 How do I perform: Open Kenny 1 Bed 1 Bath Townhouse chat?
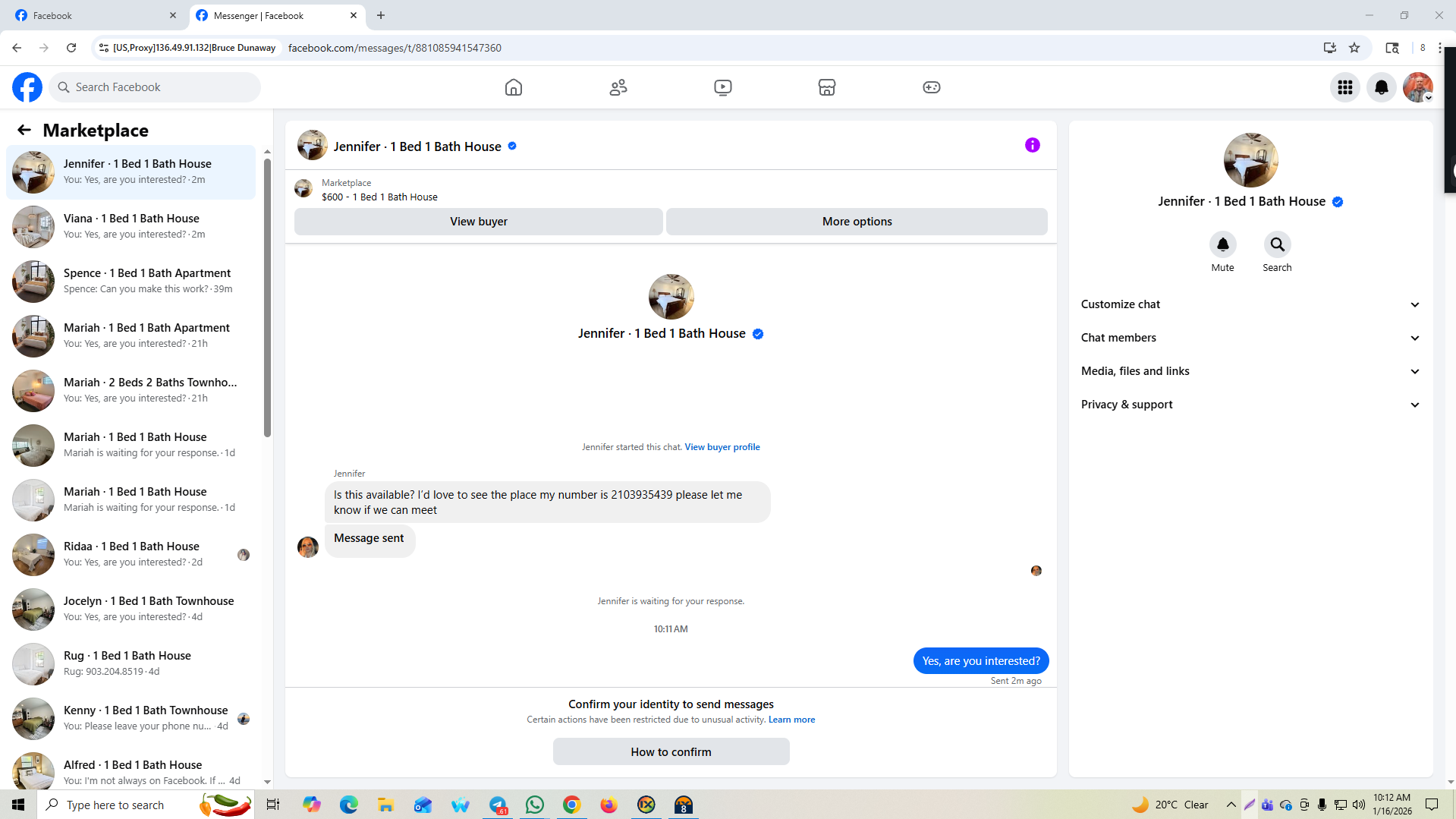point(131,719)
